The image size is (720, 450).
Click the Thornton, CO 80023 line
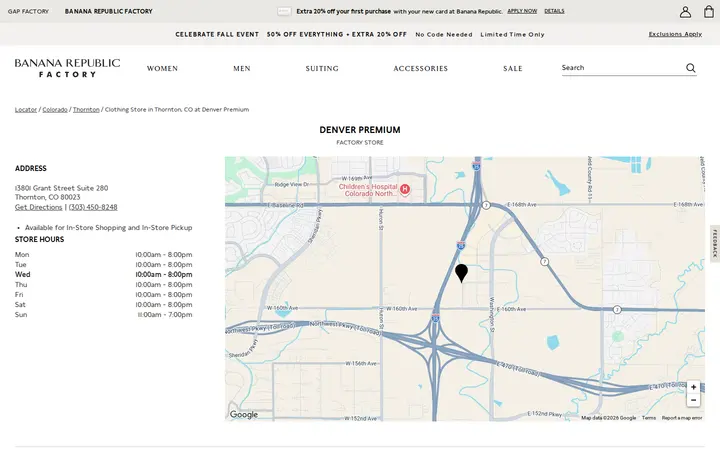(x=47, y=197)
